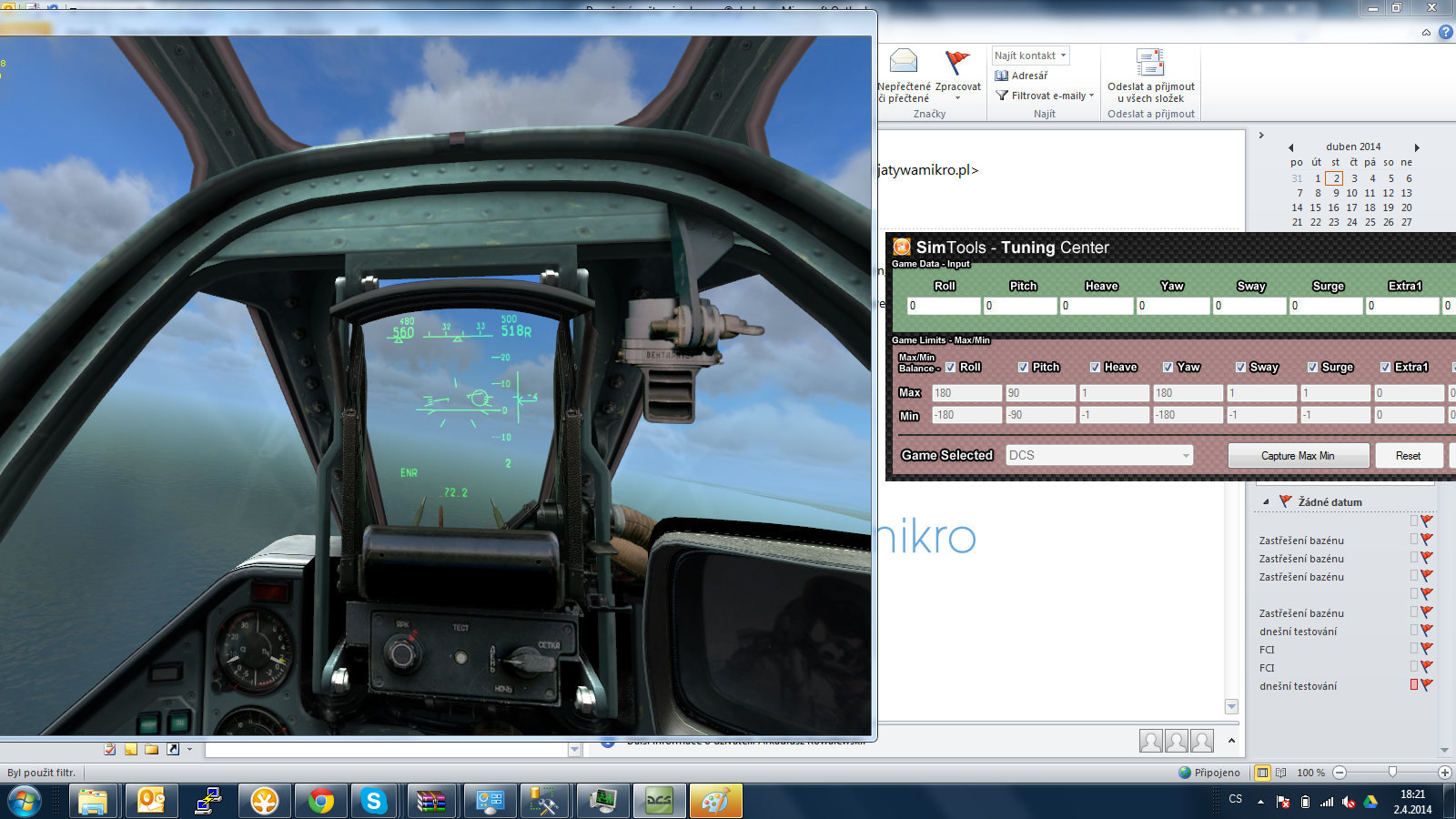Image resolution: width=1456 pixels, height=819 pixels.
Task: Open the Folder list icon in Outlook navigation bottom bar
Action: [151, 749]
